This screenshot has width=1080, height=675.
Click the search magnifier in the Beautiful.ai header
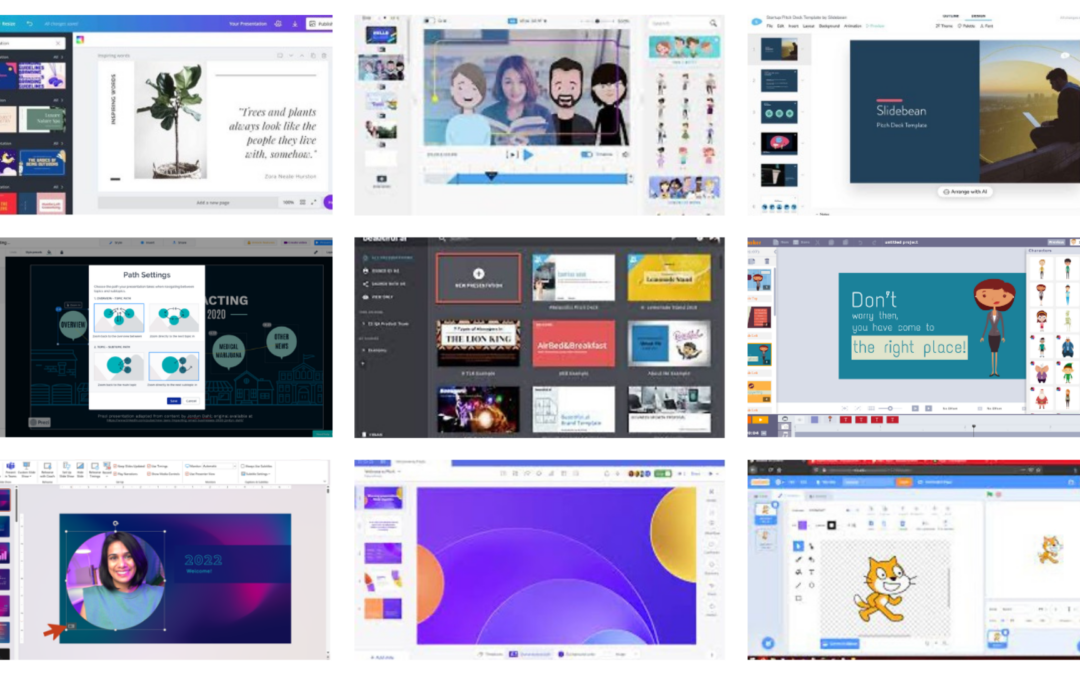pyautogui.click(x=442, y=239)
